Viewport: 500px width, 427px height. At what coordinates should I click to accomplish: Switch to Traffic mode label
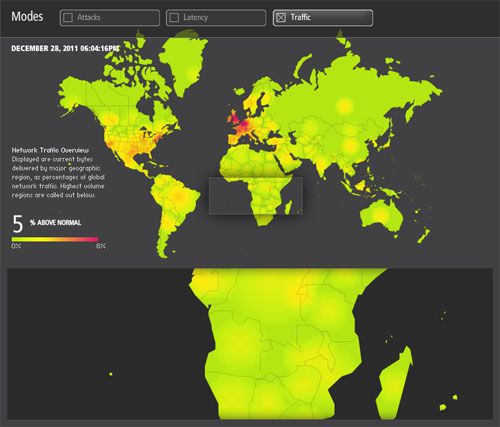point(300,17)
